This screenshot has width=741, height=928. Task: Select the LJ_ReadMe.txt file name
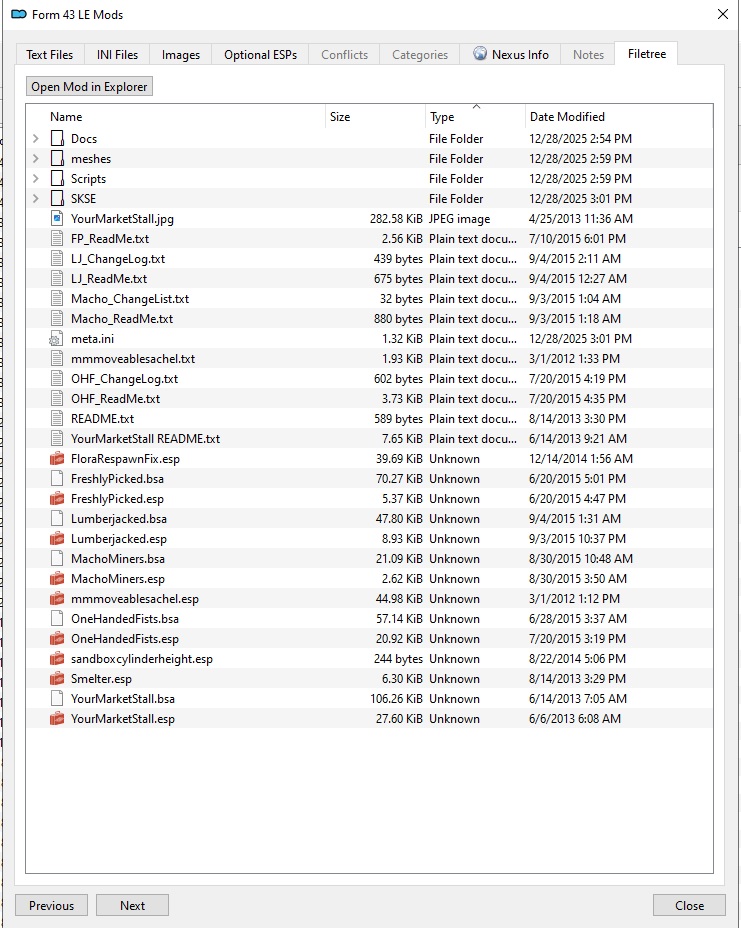pos(109,279)
